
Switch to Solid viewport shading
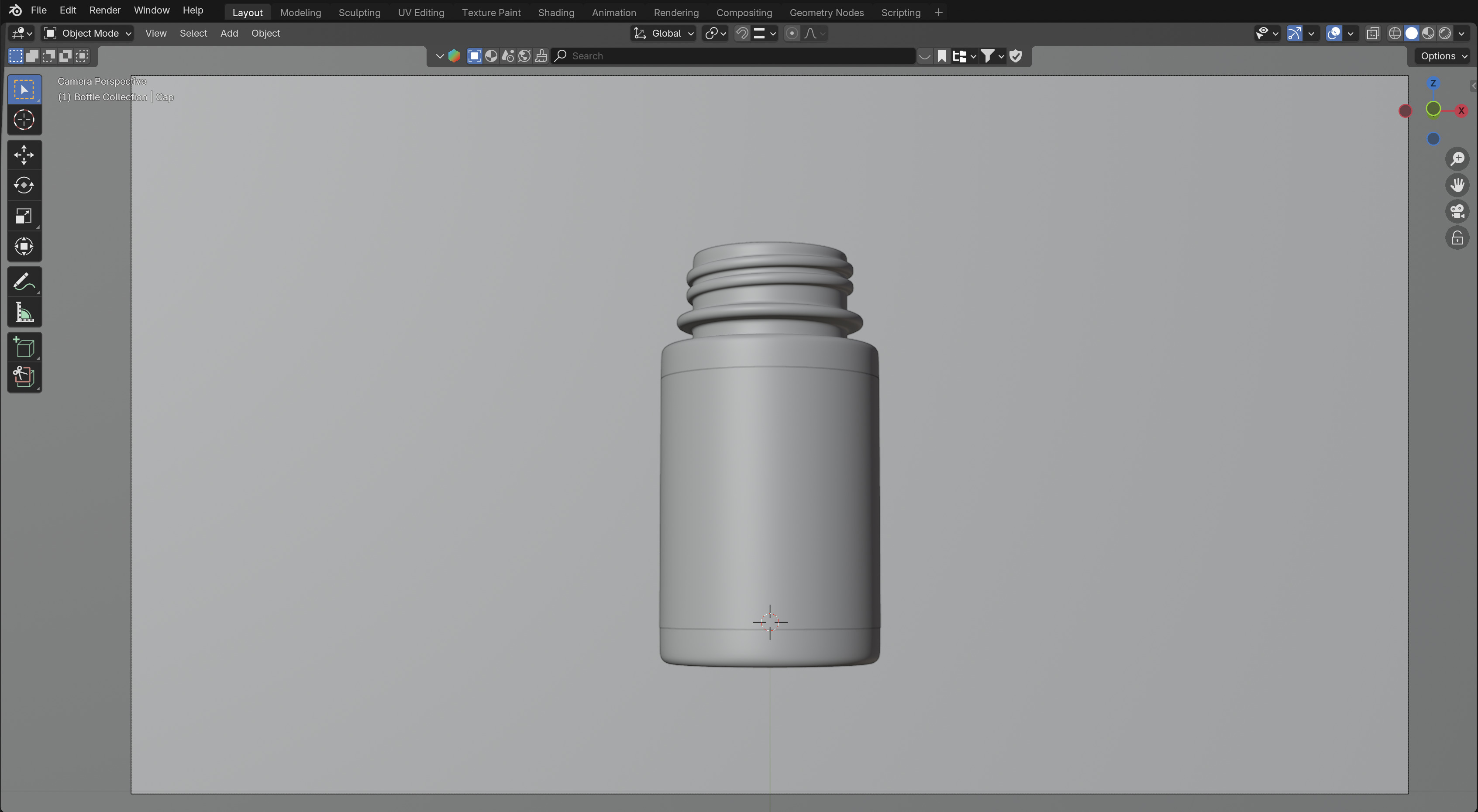coord(1412,33)
